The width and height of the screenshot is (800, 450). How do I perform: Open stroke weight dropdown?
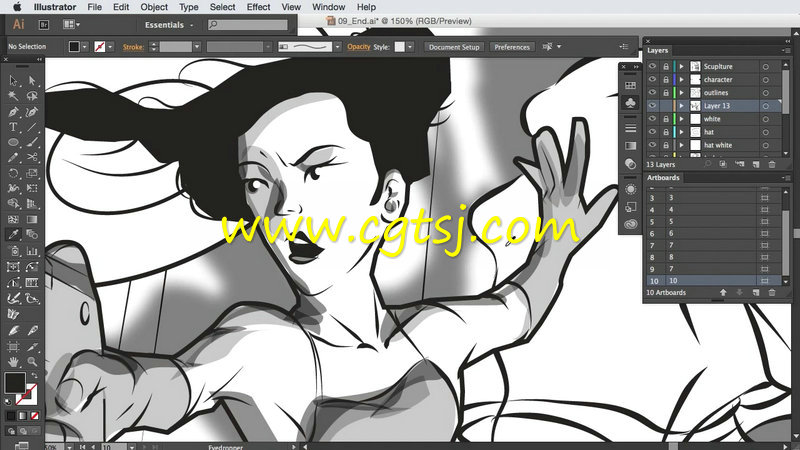tap(197, 46)
